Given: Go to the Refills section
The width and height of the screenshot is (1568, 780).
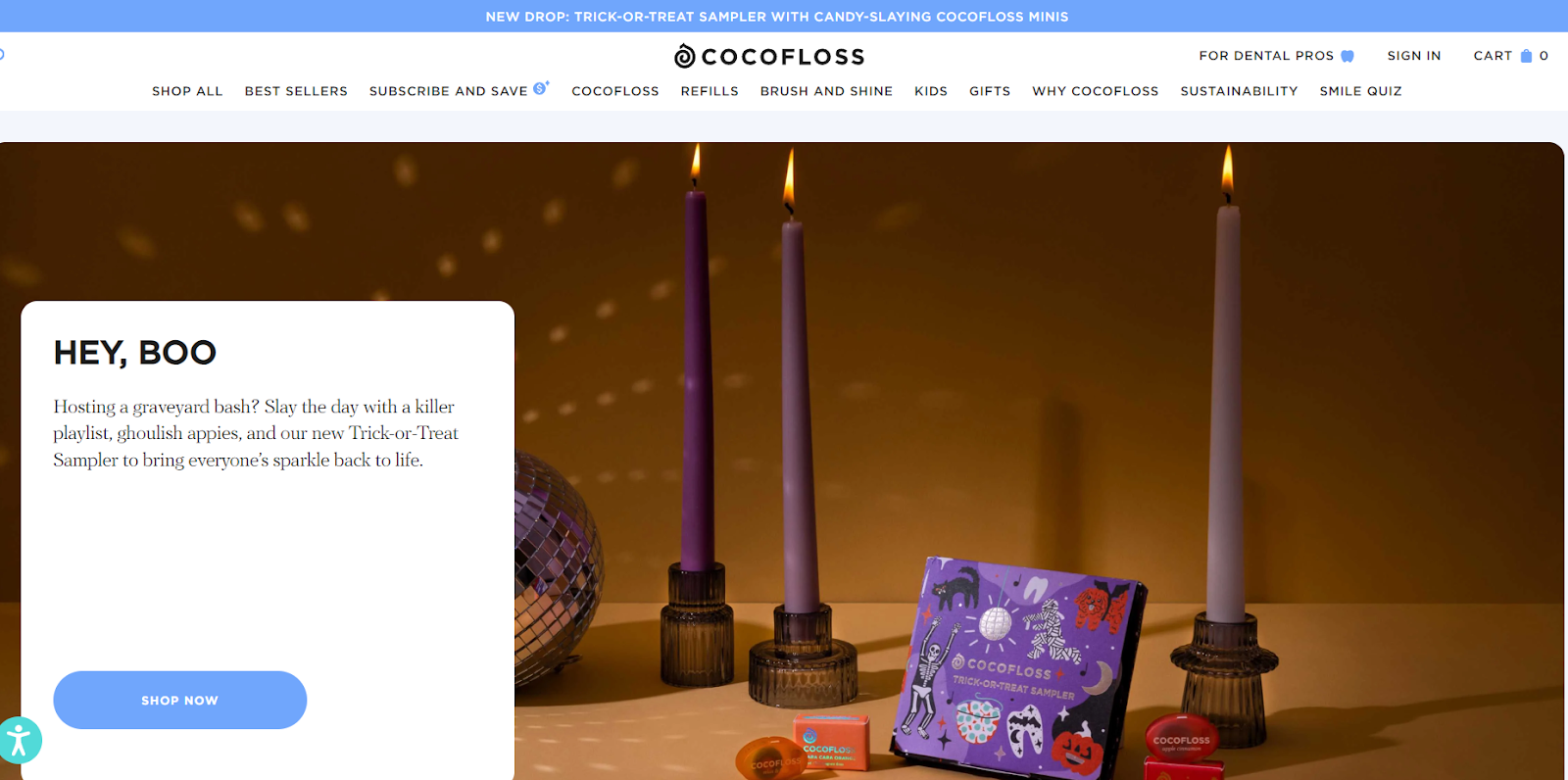Looking at the screenshot, I should (x=710, y=91).
